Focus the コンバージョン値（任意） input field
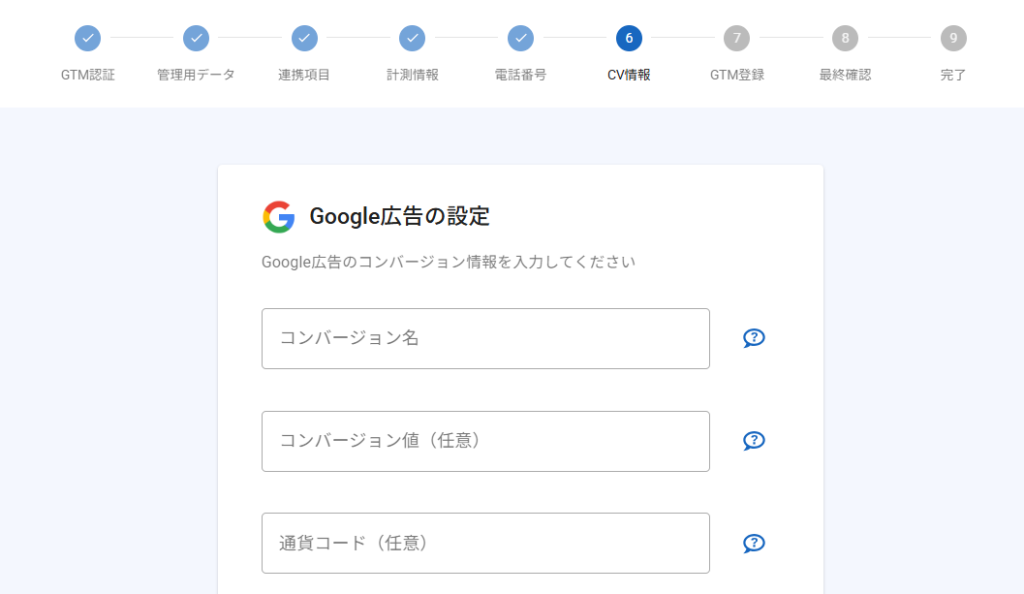This screenshot has height=594, width=1024. tap(485, 441)
